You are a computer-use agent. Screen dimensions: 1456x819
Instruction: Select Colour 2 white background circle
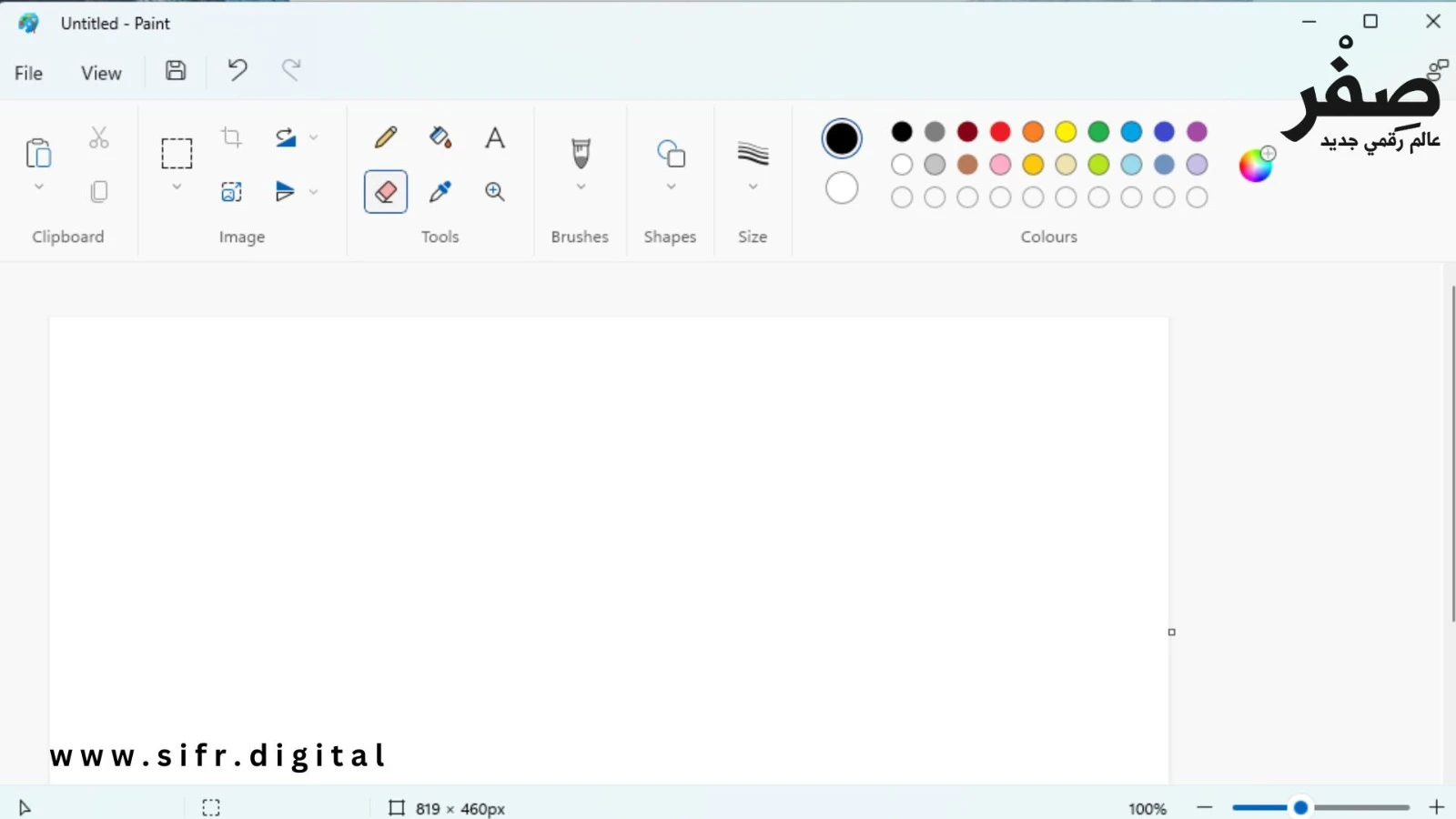(842, 188)
